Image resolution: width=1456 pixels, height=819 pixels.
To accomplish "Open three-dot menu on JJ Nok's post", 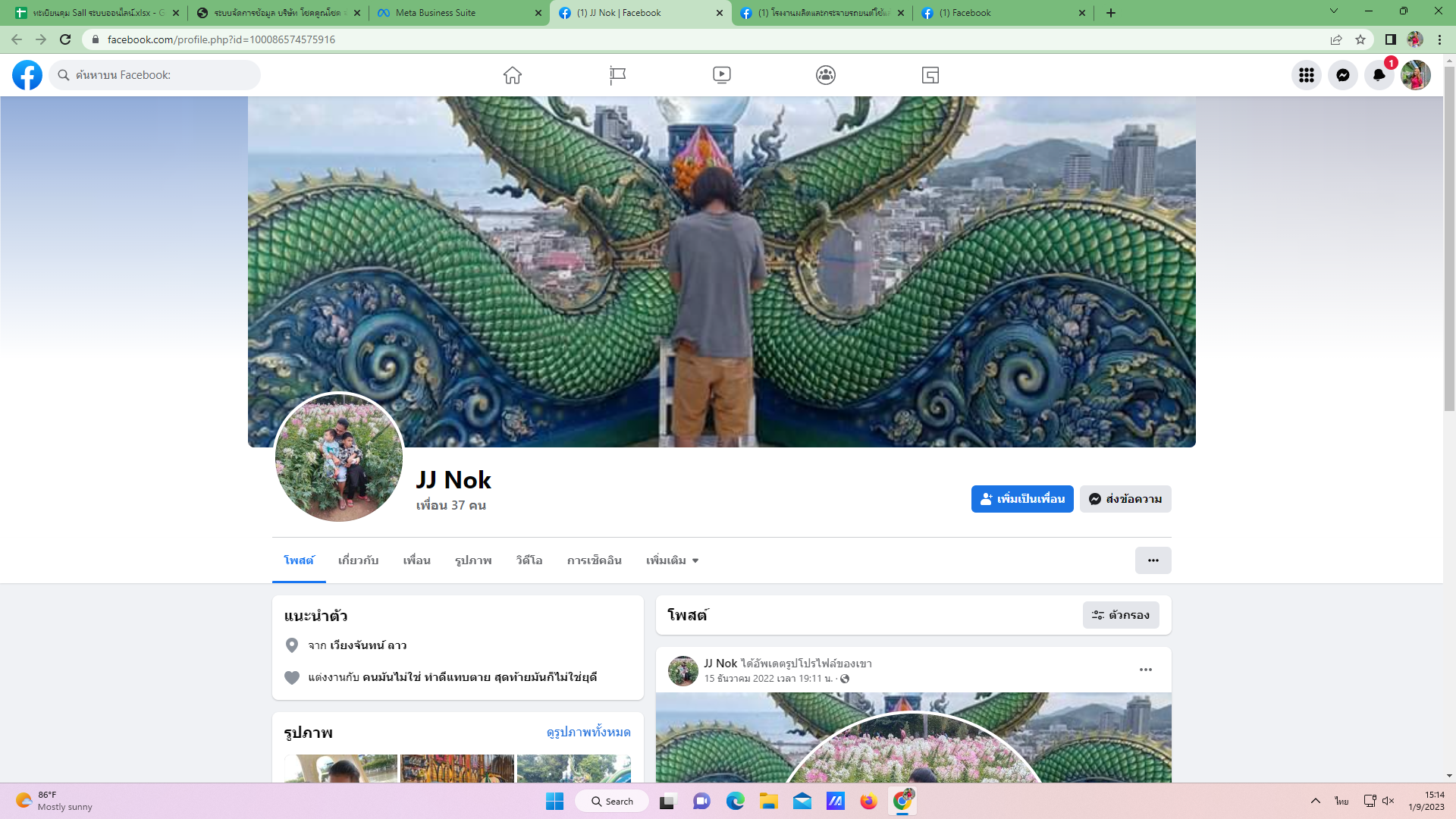I will click(x=1146, y=670).
